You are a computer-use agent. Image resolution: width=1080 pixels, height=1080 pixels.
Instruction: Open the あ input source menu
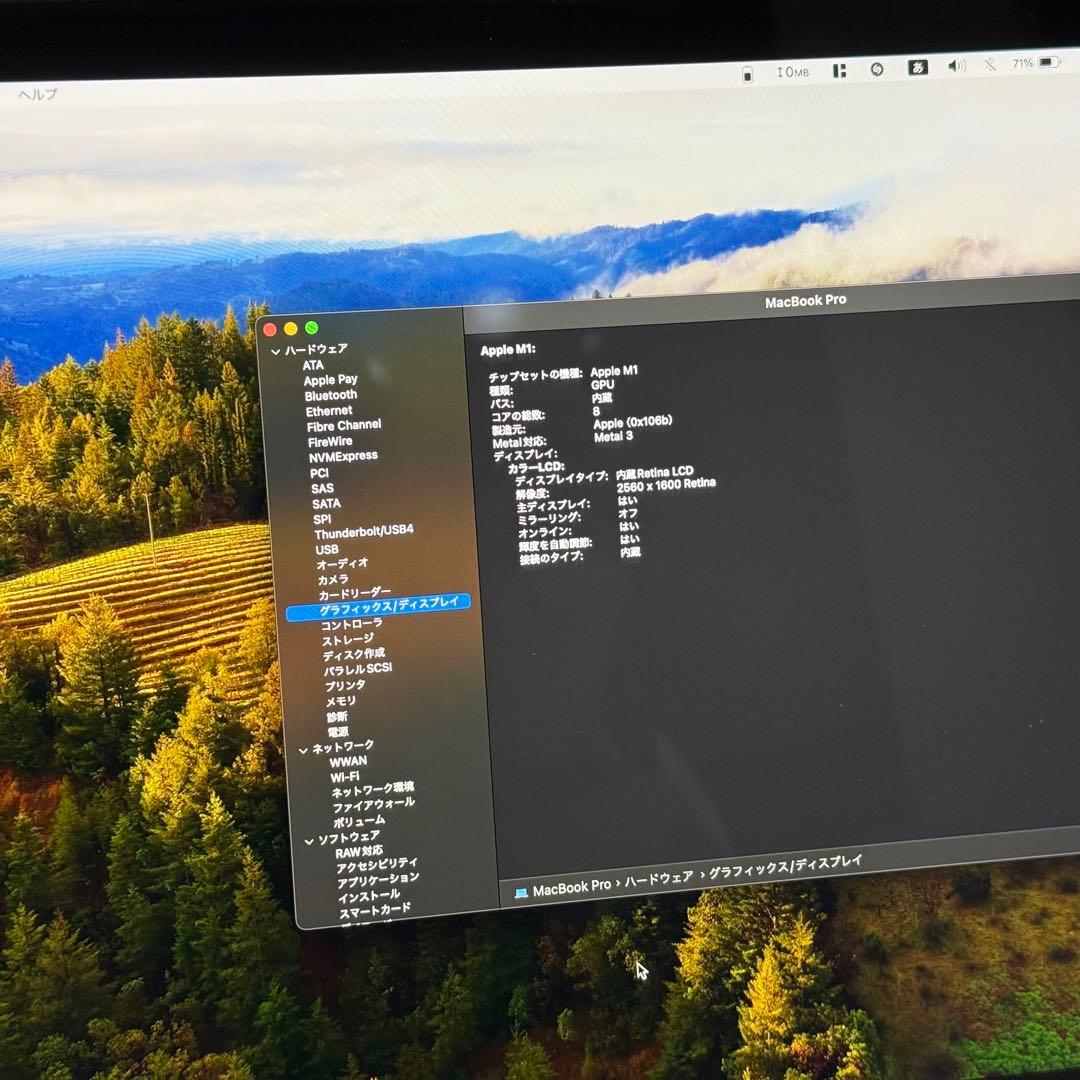(x=917, y=68)
